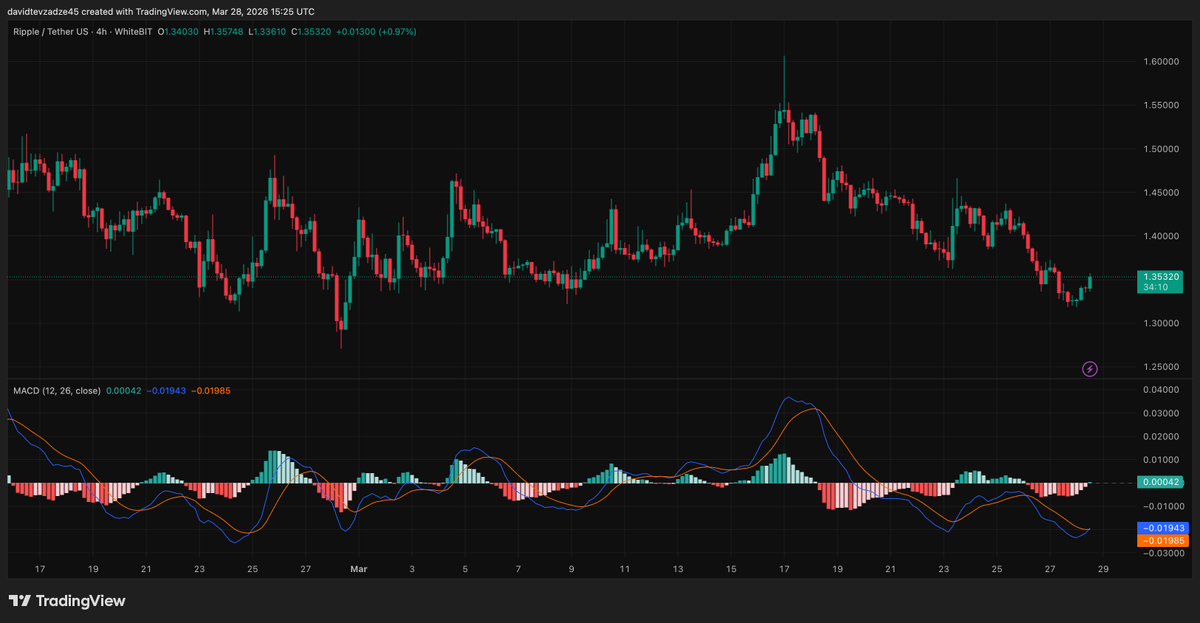Click the blue MACD value −0.01943 in the legend
Viewport: 1200px width, 623px height.
coord(167,390)
